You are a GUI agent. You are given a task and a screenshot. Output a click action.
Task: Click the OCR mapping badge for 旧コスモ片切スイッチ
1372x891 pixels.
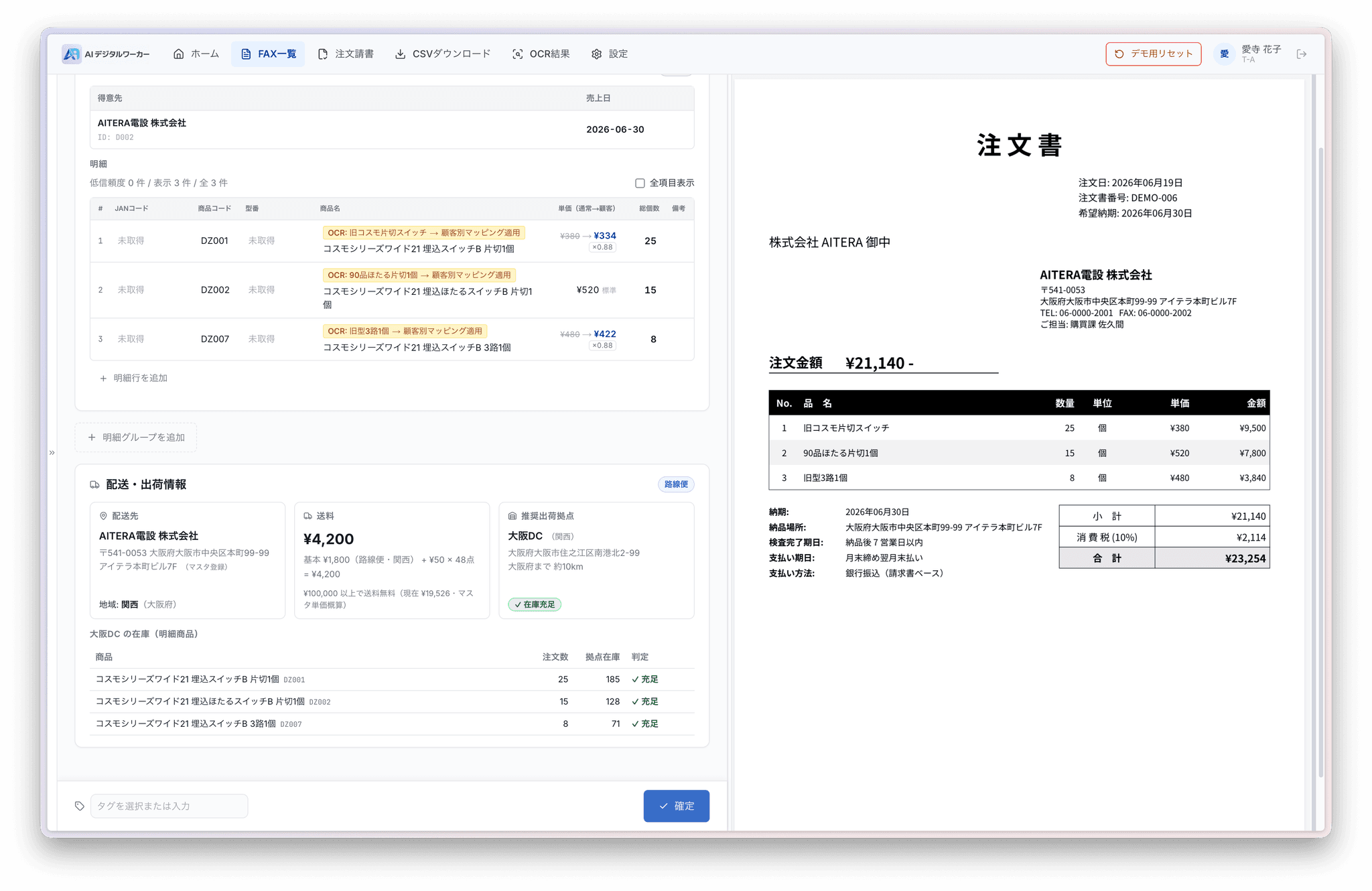(423, 232)
